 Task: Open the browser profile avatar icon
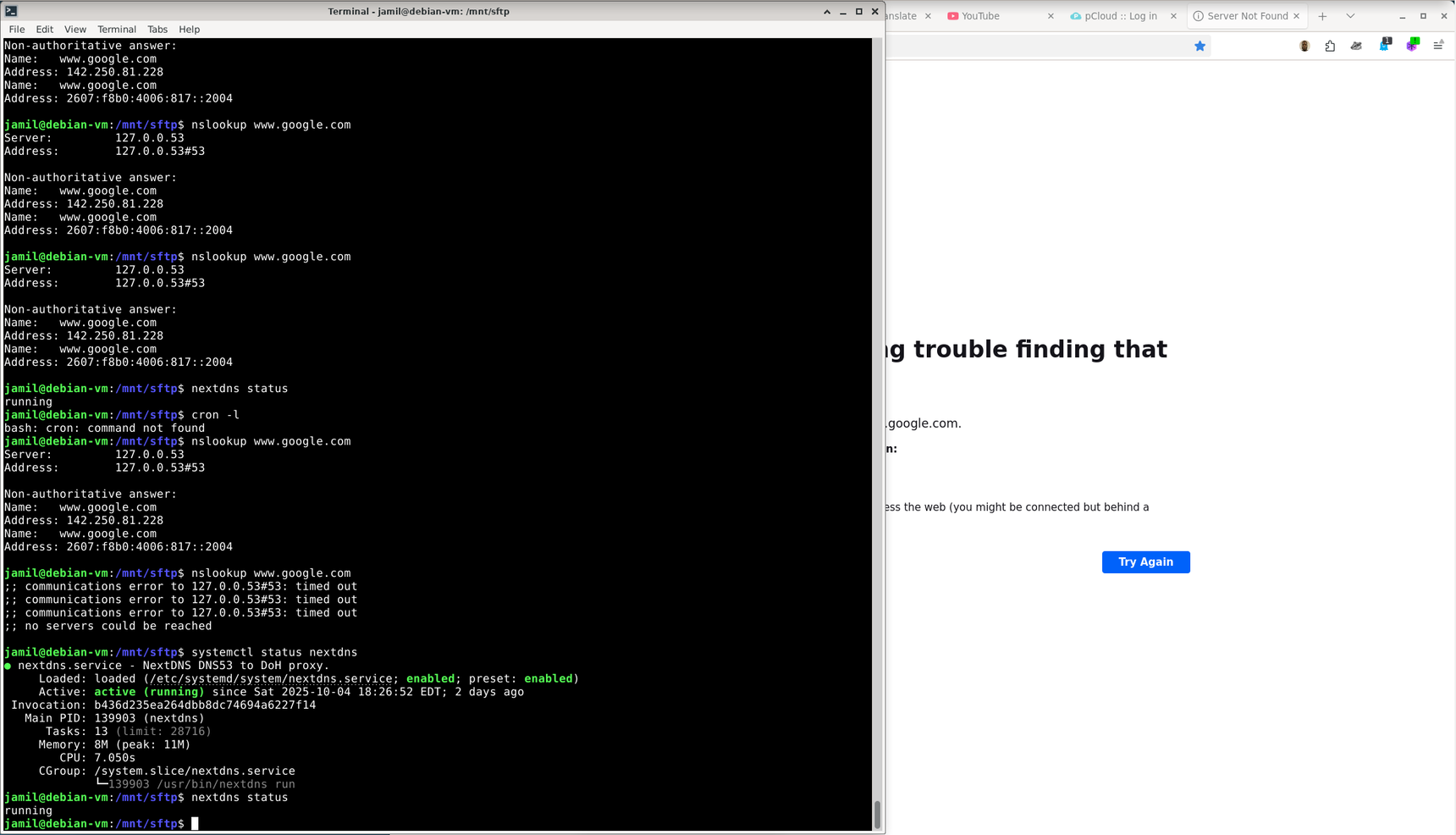click(1304, 46)
